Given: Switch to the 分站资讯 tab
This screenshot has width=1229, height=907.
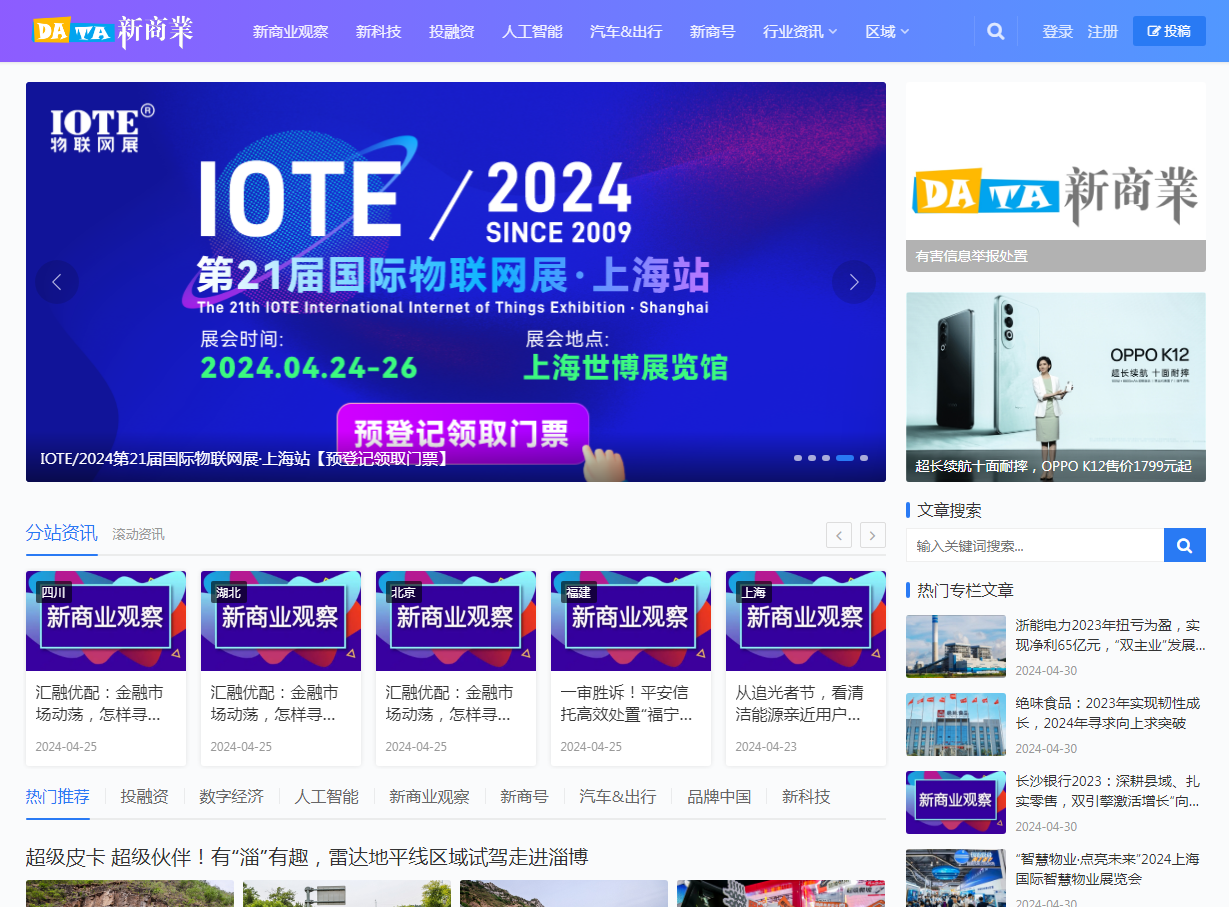Looking at the screenshot, I should pyautogui.click(x=62, y=533).
